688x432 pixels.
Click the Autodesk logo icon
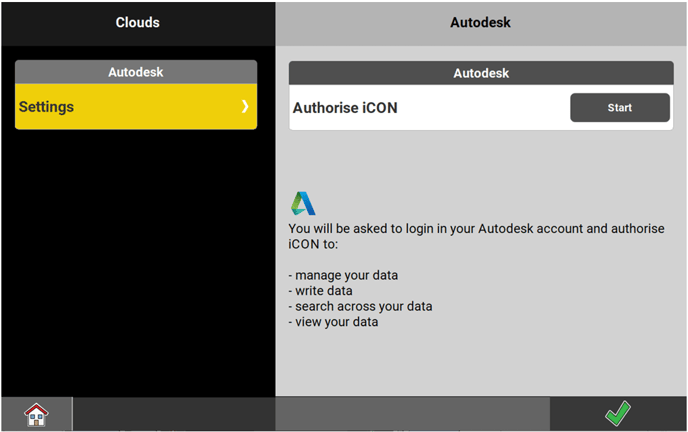coord(303,203)
